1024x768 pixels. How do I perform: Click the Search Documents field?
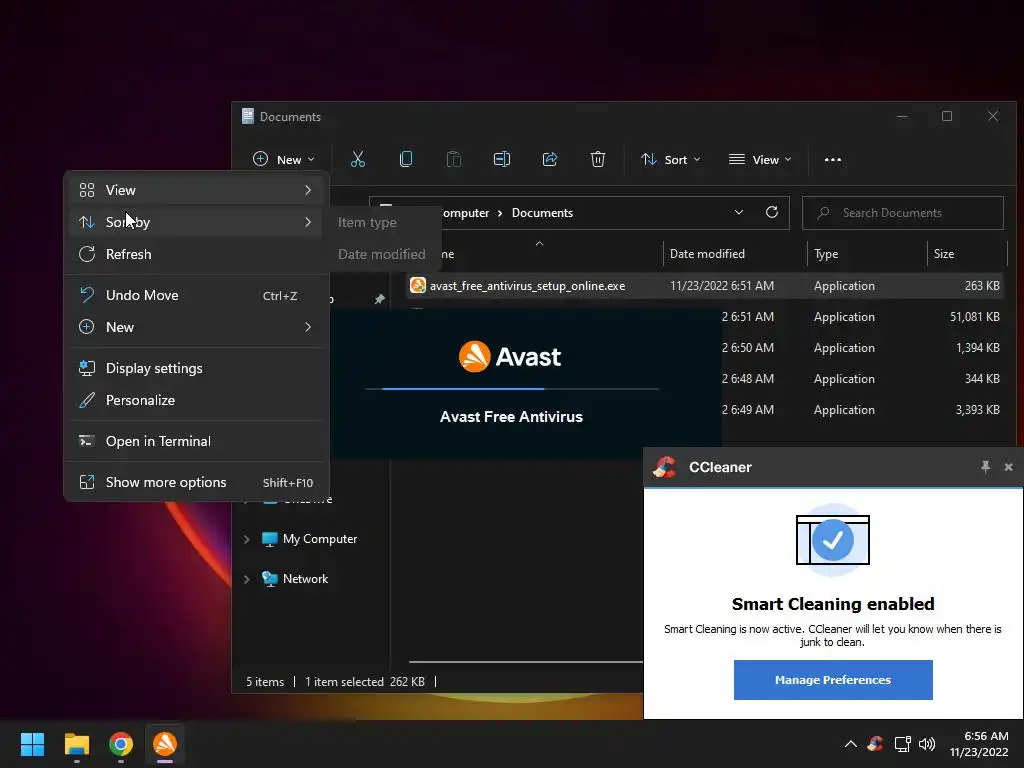tap(903, 213)
